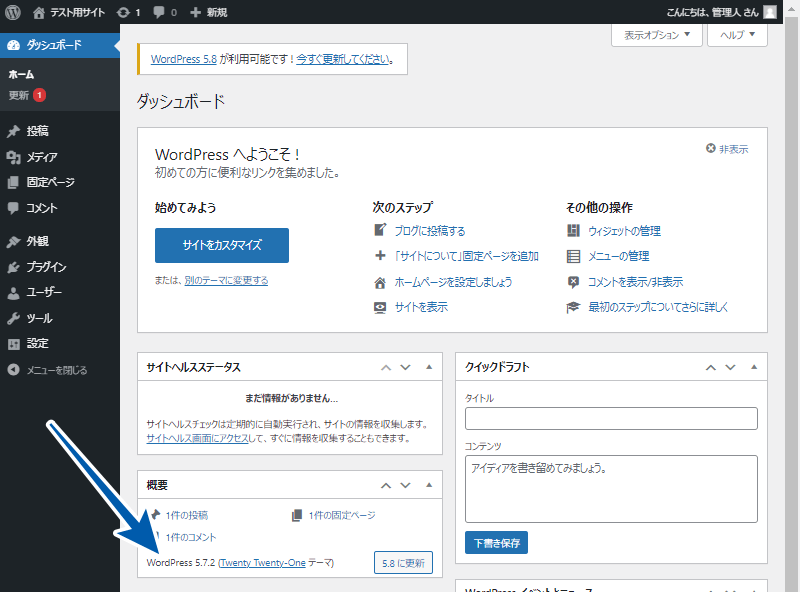The width and height of the screenshot is (800, 592).
Task: Move クイックドラフト panel down
Action: pos(731,367)
